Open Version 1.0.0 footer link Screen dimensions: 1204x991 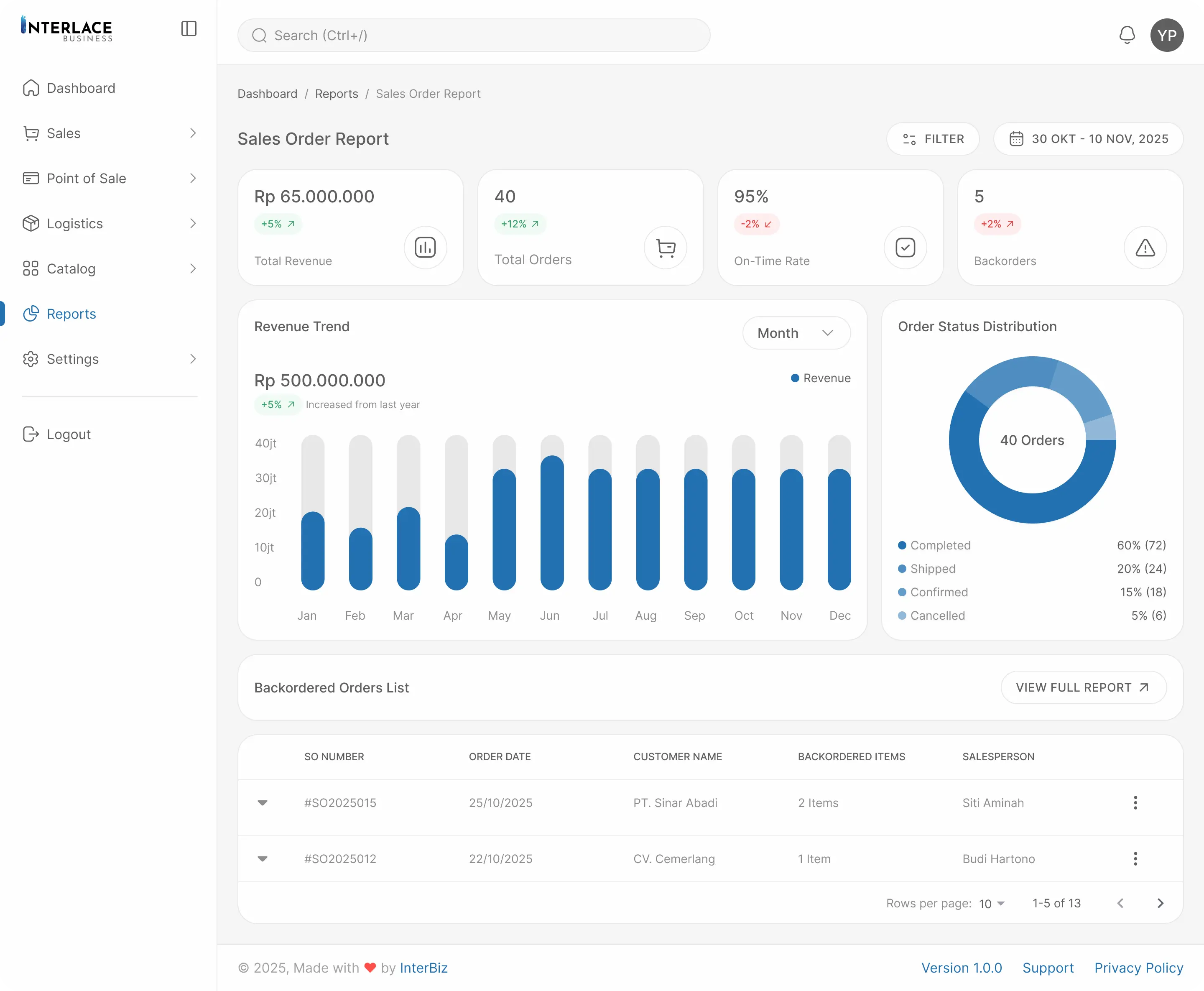pyautogui.click(x=962, y=968)
